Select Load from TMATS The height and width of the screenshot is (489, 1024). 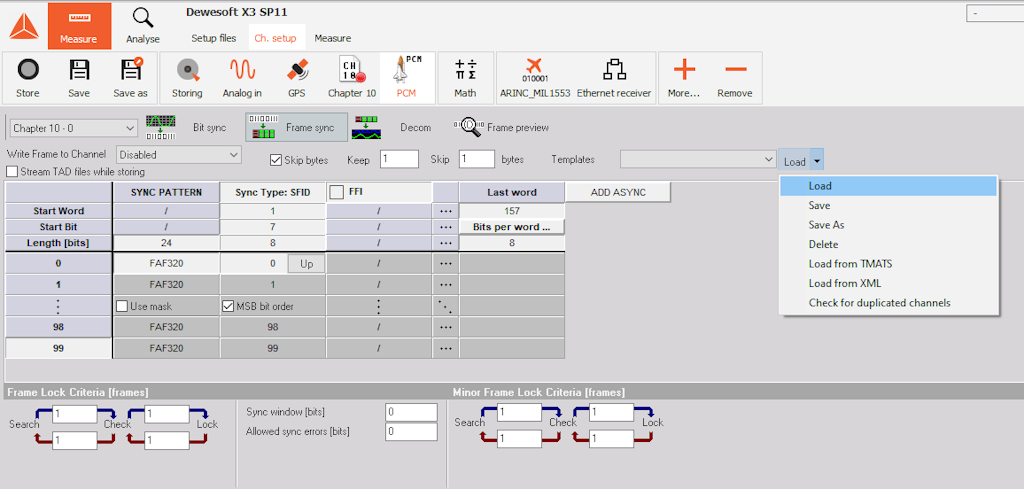(889, 264)
